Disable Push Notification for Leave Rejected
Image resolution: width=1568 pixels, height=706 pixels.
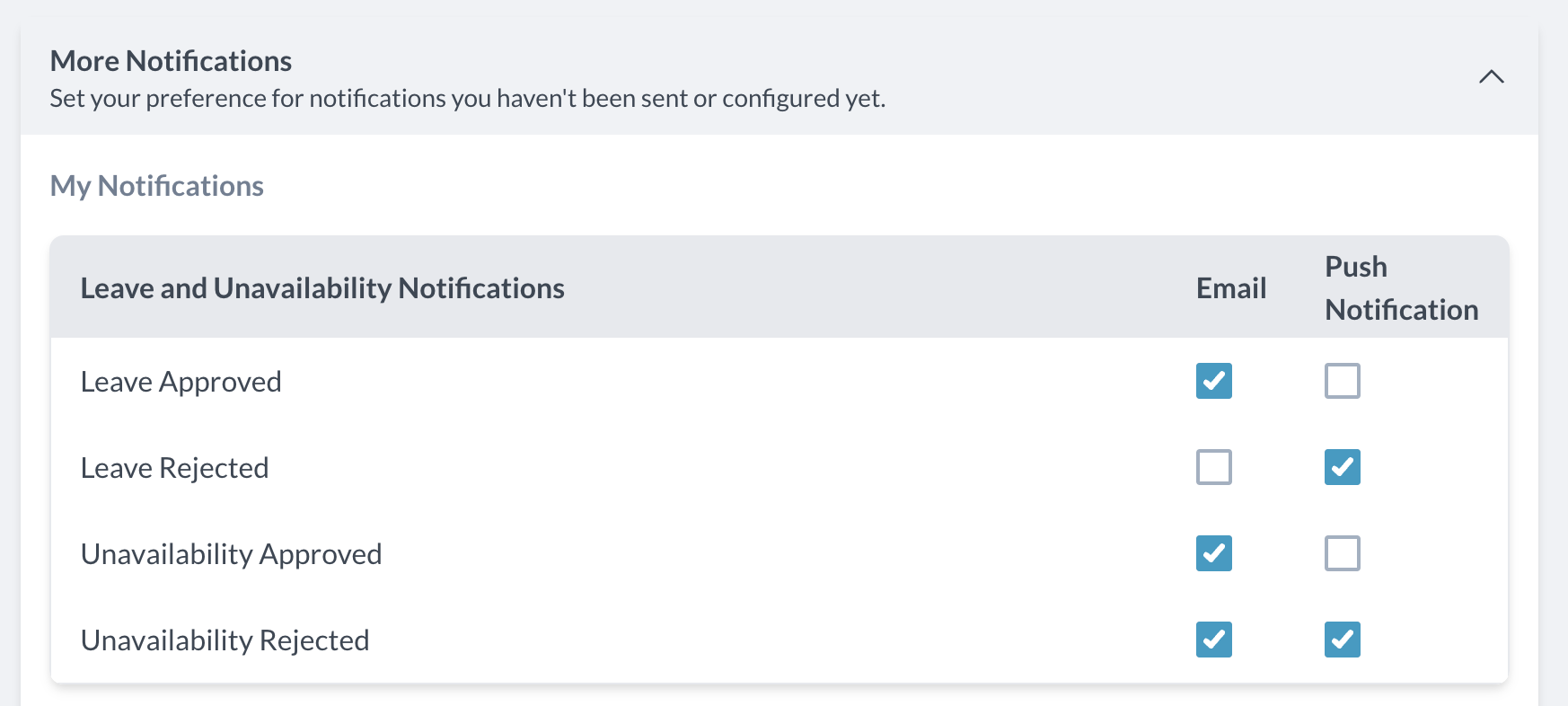(1342, 467)
